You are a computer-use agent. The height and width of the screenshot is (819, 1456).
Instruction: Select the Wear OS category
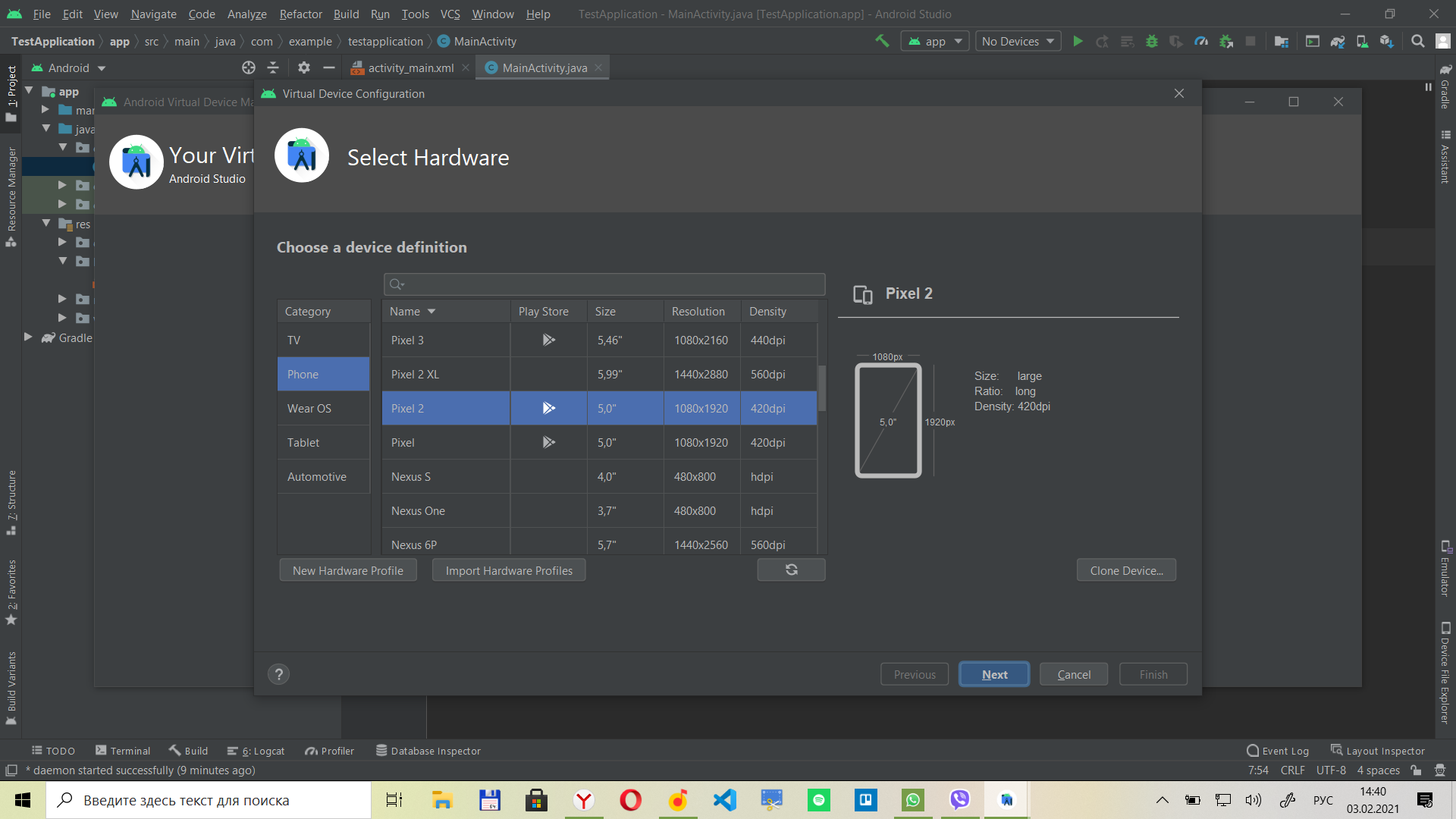coord(324,408)
